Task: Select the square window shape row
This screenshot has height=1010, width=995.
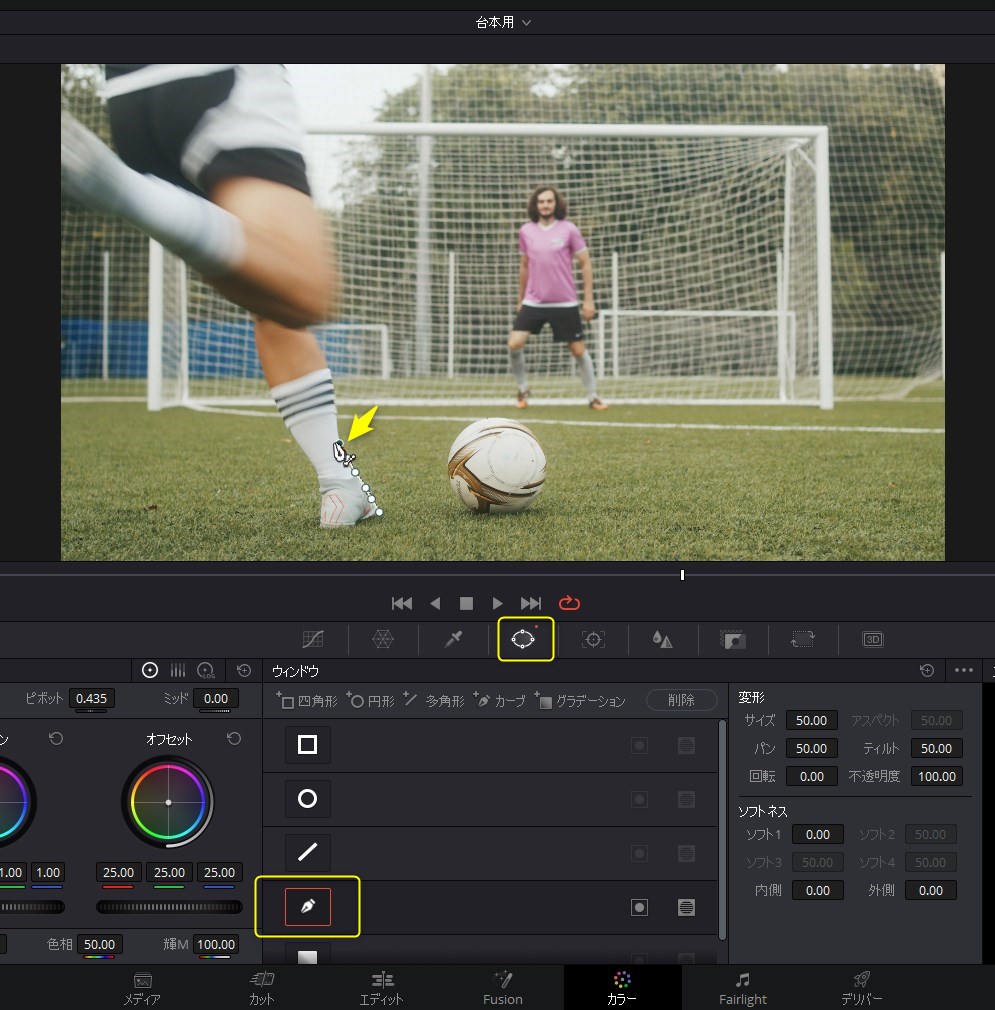Action: (x=490, y=745)
